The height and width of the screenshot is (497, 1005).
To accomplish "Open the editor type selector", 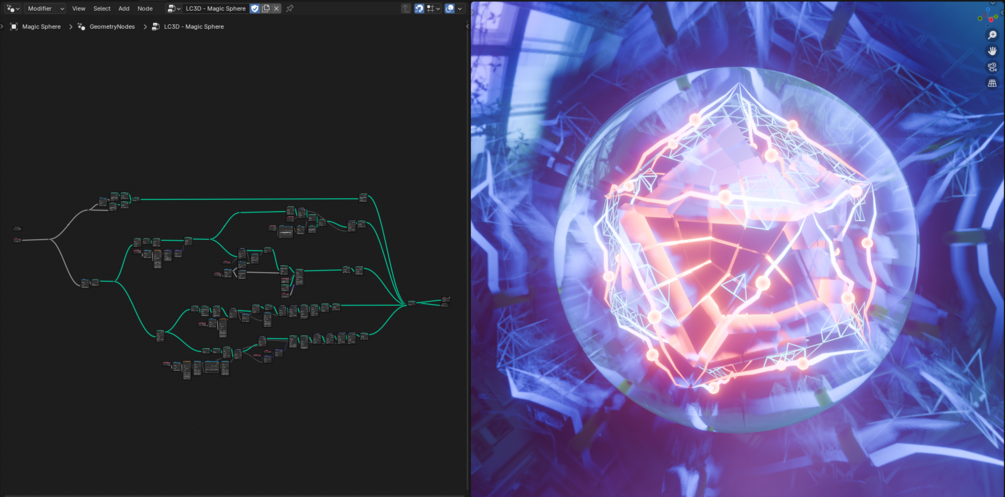I will pyautogui.click(x=12, y=8).
